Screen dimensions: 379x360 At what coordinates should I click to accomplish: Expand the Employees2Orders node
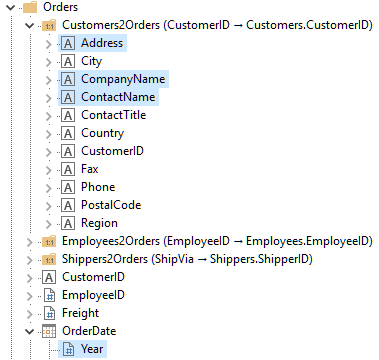30,242
